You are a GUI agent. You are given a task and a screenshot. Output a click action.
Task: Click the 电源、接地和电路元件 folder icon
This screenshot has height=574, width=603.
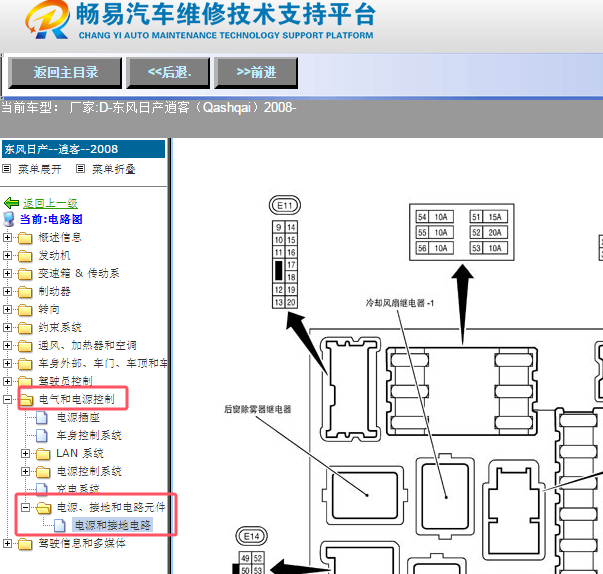coord(44,508)
